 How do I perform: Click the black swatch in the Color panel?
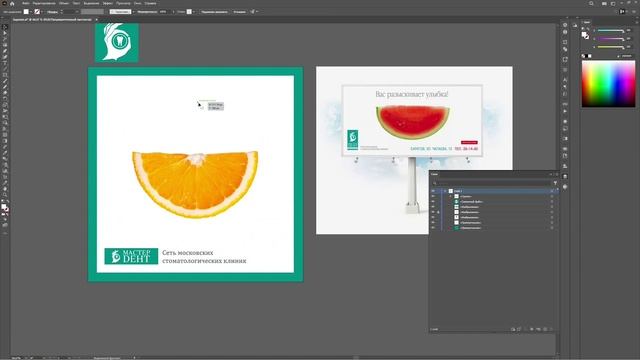[x=587, y=56]
